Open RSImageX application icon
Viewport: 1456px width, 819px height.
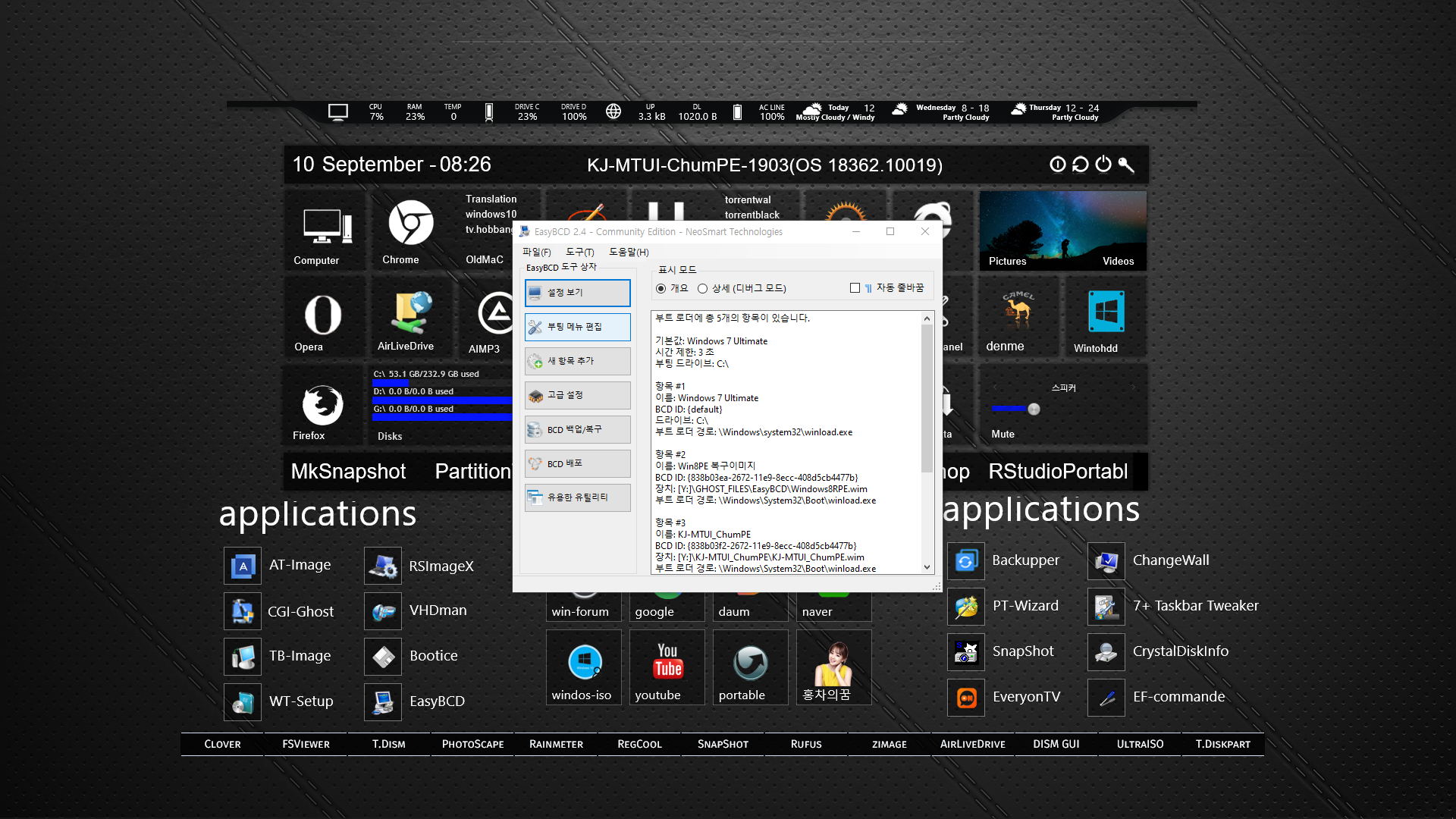[383, 566]
